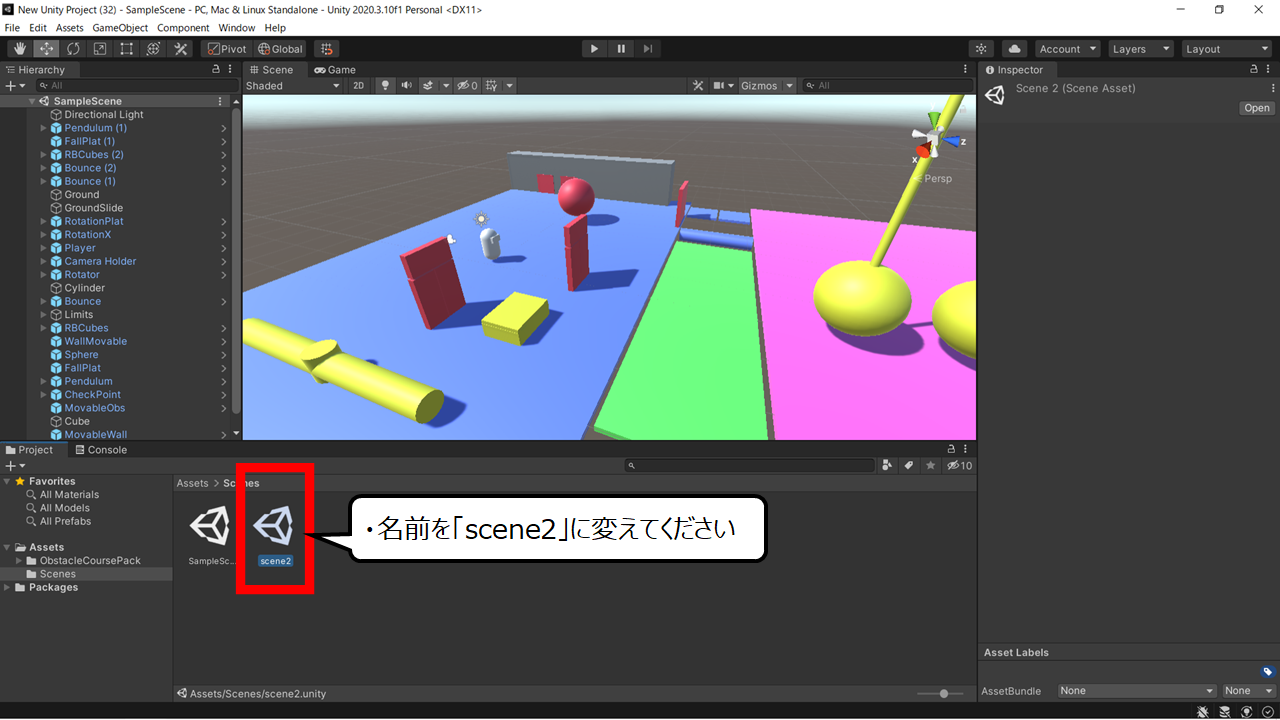Open Component menu
The image size is (1280, 720).
pos(183,28)
